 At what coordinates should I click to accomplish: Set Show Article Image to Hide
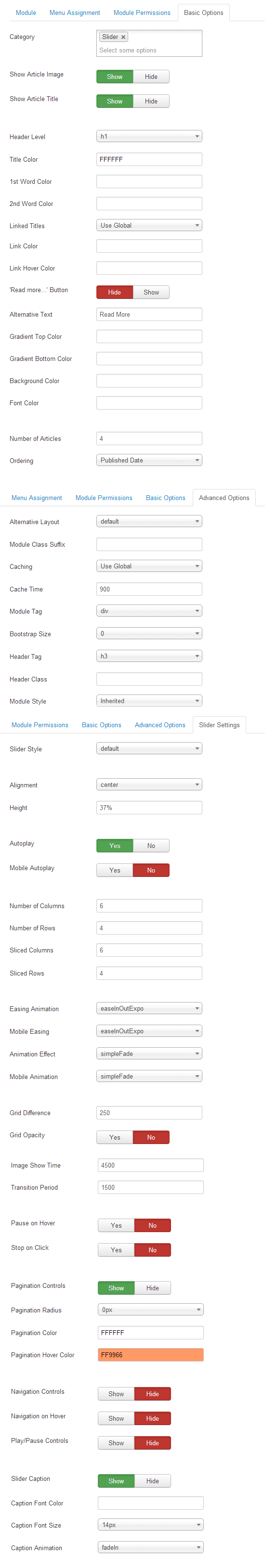tap(151, 77)
